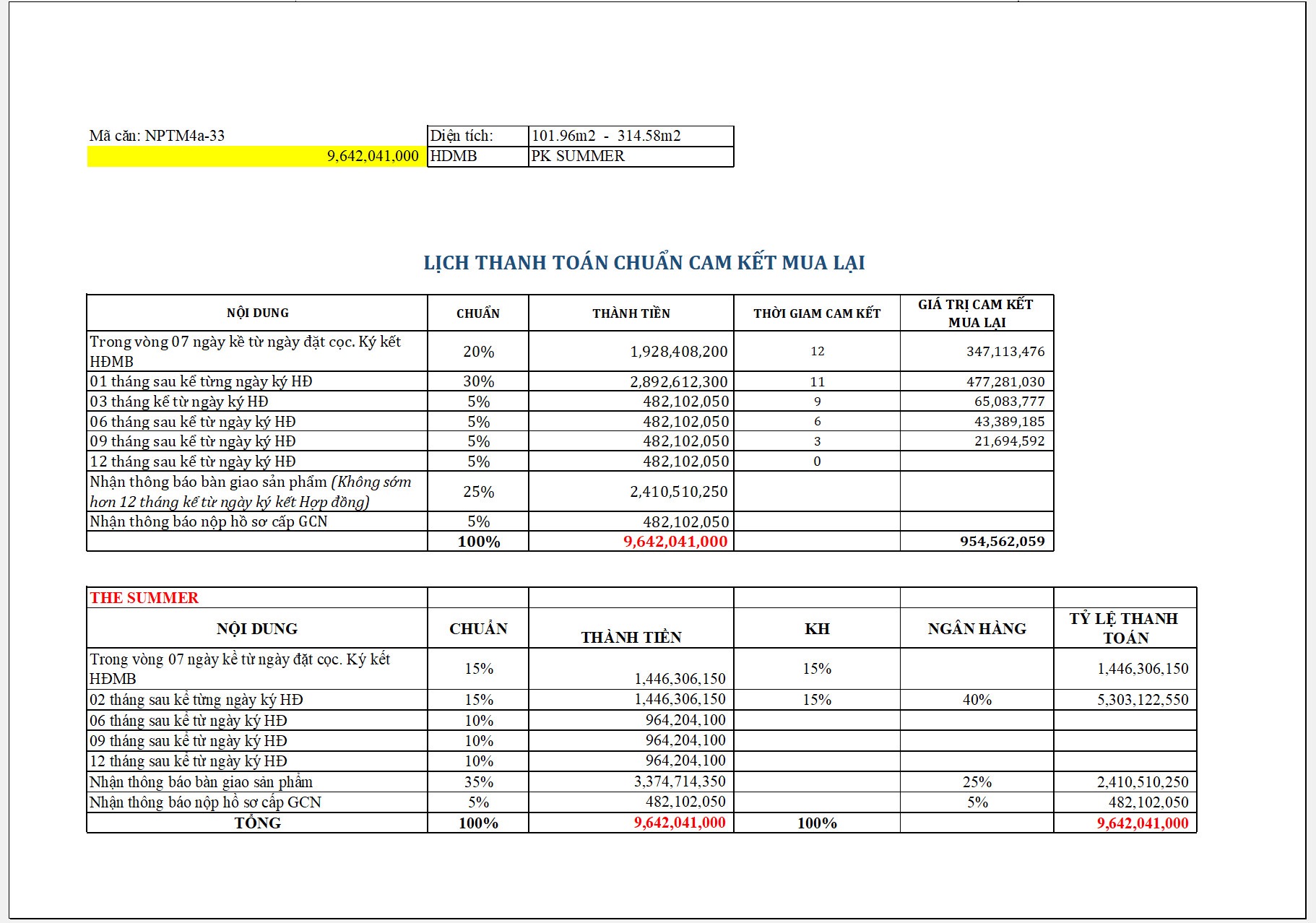Screen dimensions: 1316x923
Task: Click the 'GIÁ TRỊ CAM KẾT MUA LẠI' header
Action: pyautogui.click(x=976, y=313)
